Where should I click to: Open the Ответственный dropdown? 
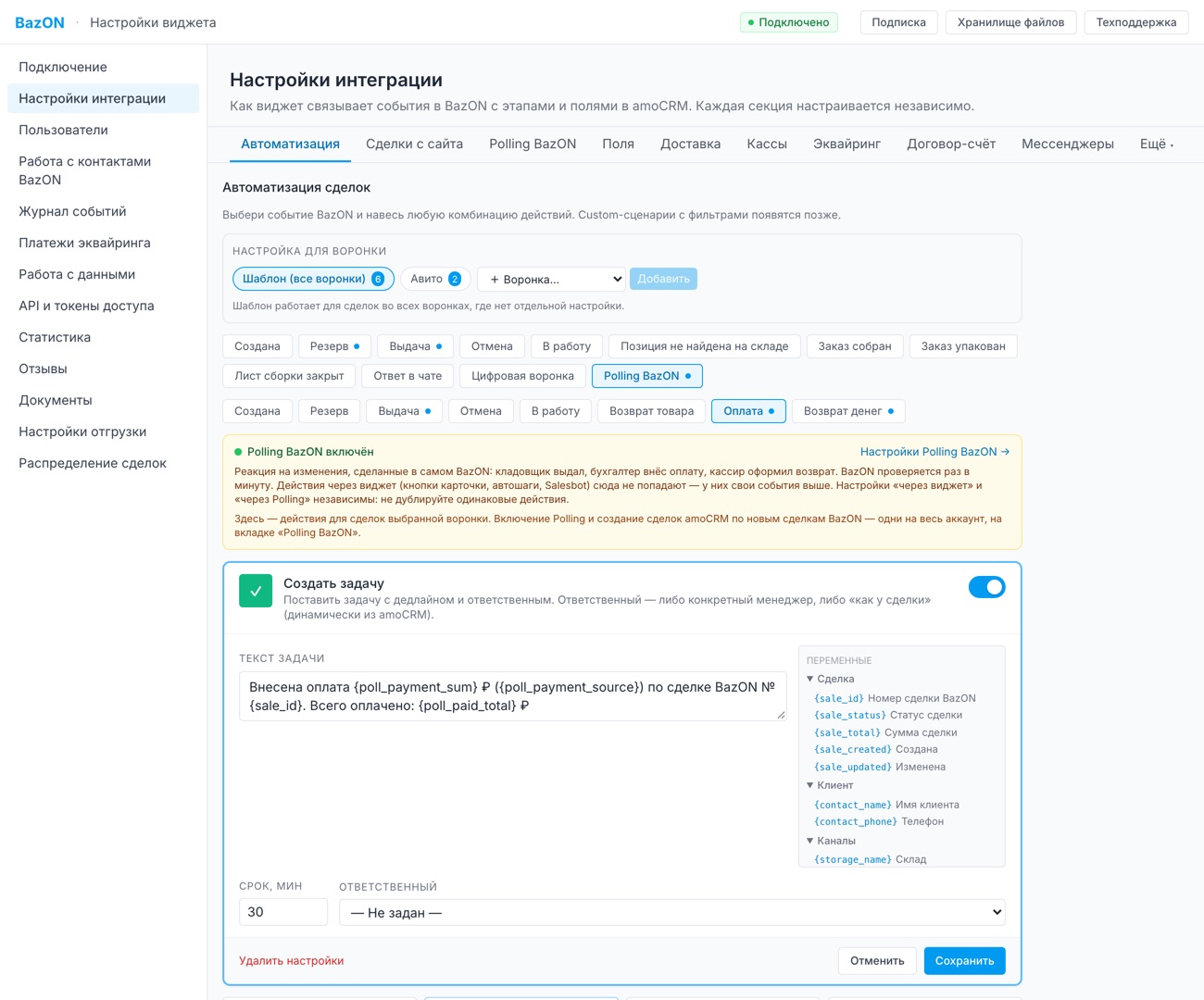click(x=671, y=912)
